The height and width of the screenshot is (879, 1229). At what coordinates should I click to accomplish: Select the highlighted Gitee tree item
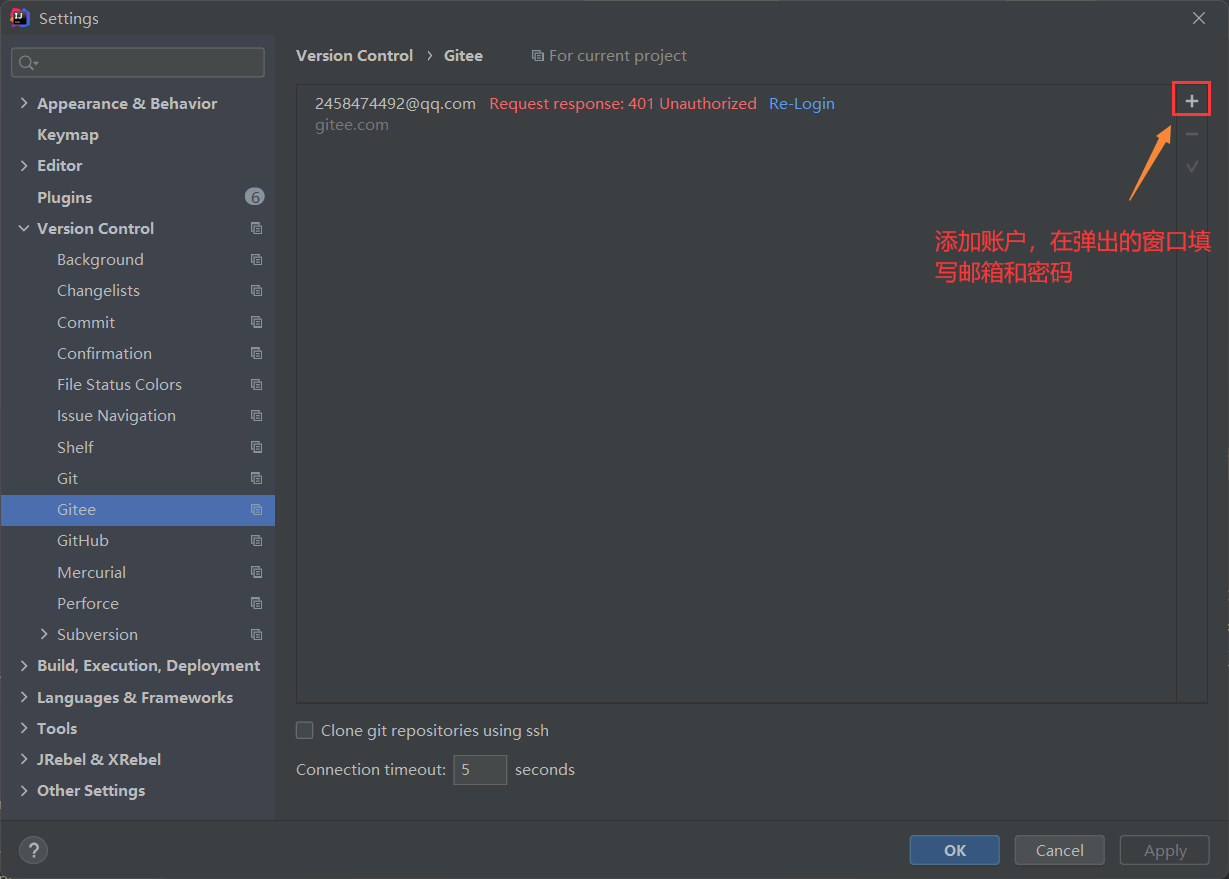tap(138, 509)
